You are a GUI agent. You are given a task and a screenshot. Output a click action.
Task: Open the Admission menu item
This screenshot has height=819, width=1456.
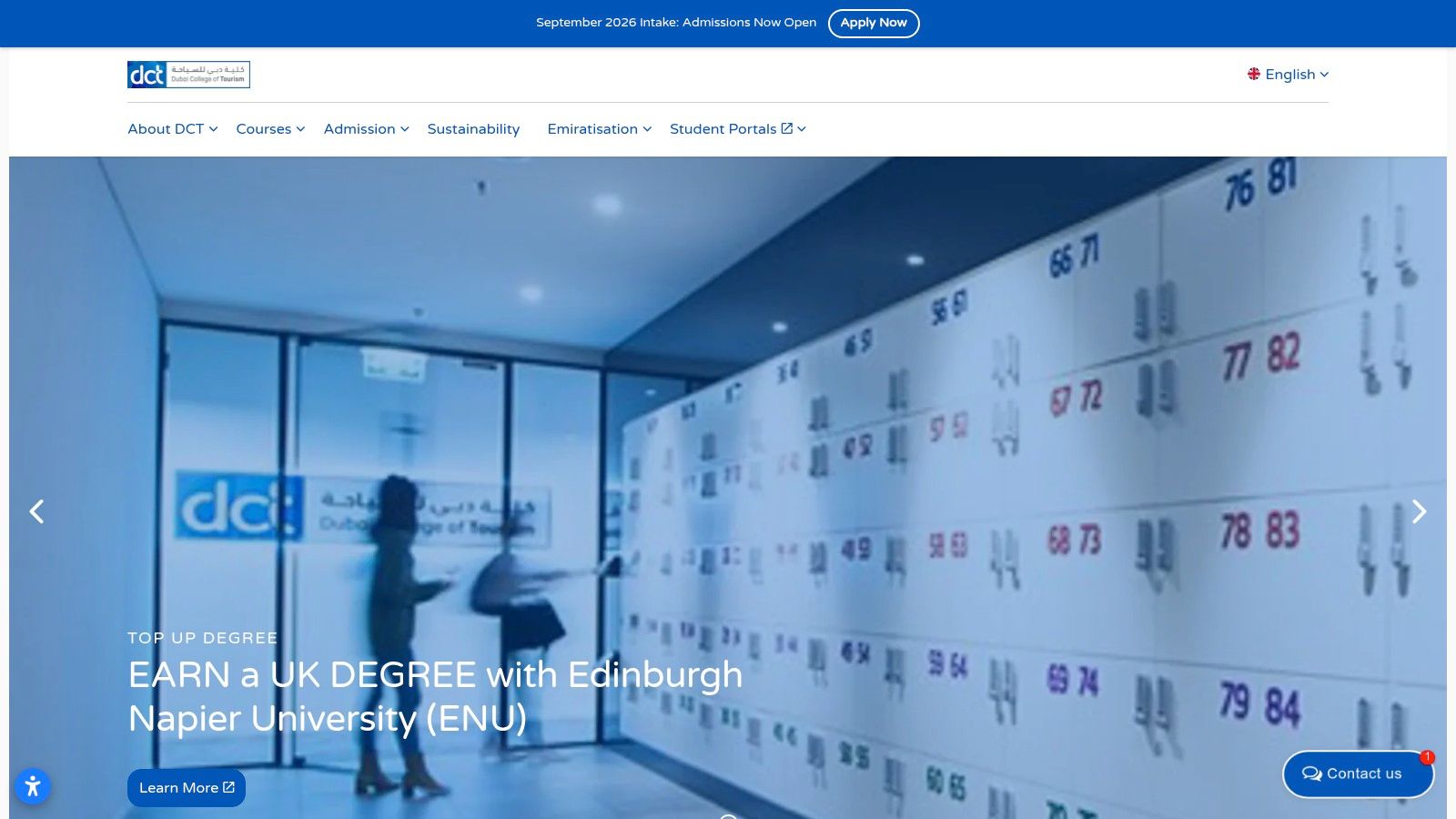tap(359, 129)
